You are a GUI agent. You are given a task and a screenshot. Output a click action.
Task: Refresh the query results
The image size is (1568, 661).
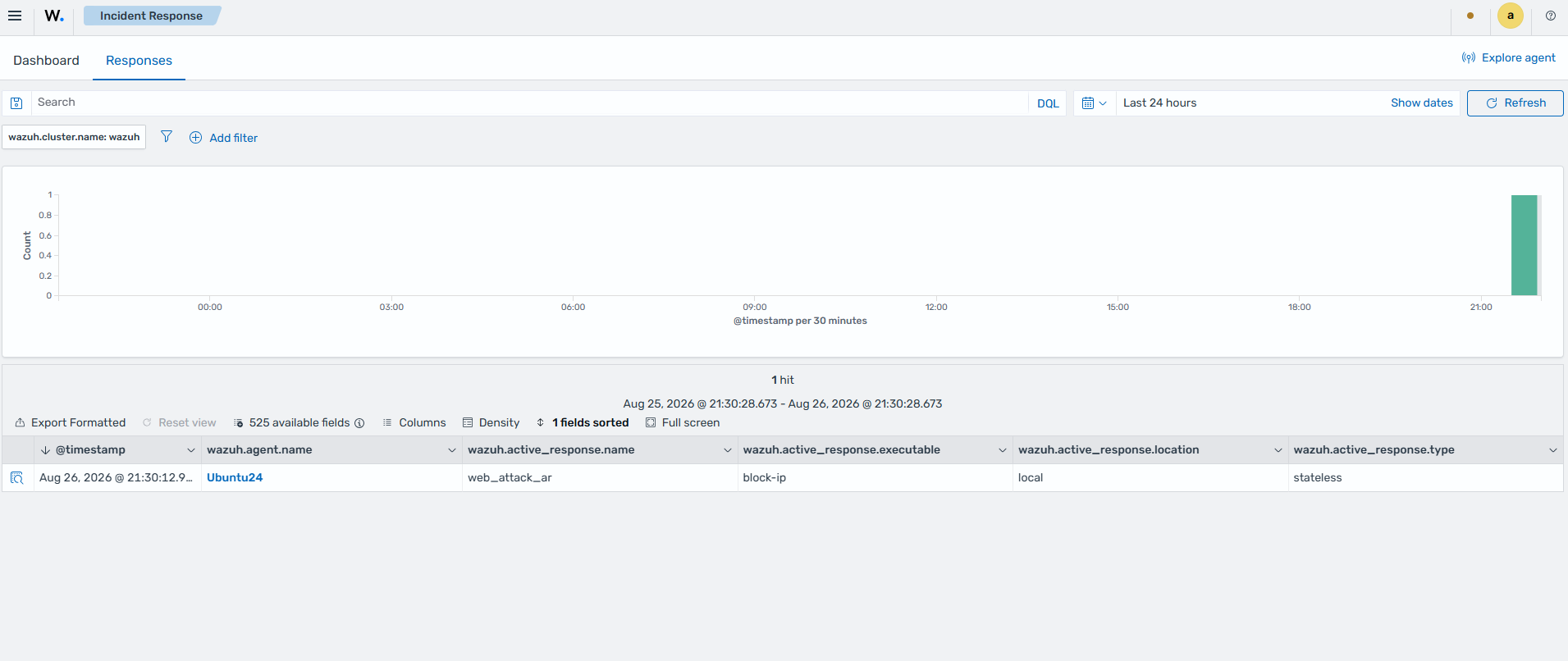1515,103
